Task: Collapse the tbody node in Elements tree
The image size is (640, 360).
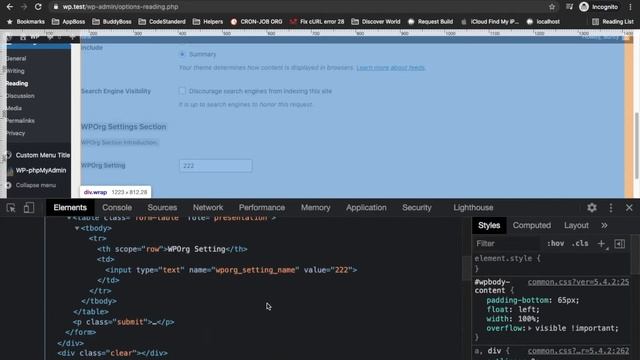Action: [77, 229]
